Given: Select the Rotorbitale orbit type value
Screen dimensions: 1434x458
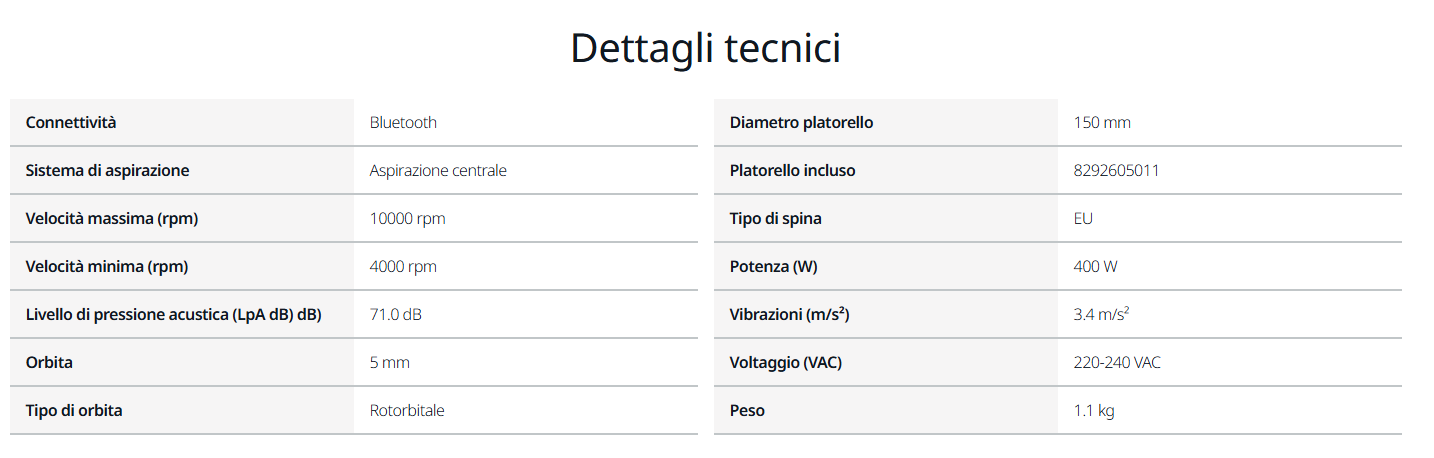Looking at the screenshot, I should (x=407, y=411).
